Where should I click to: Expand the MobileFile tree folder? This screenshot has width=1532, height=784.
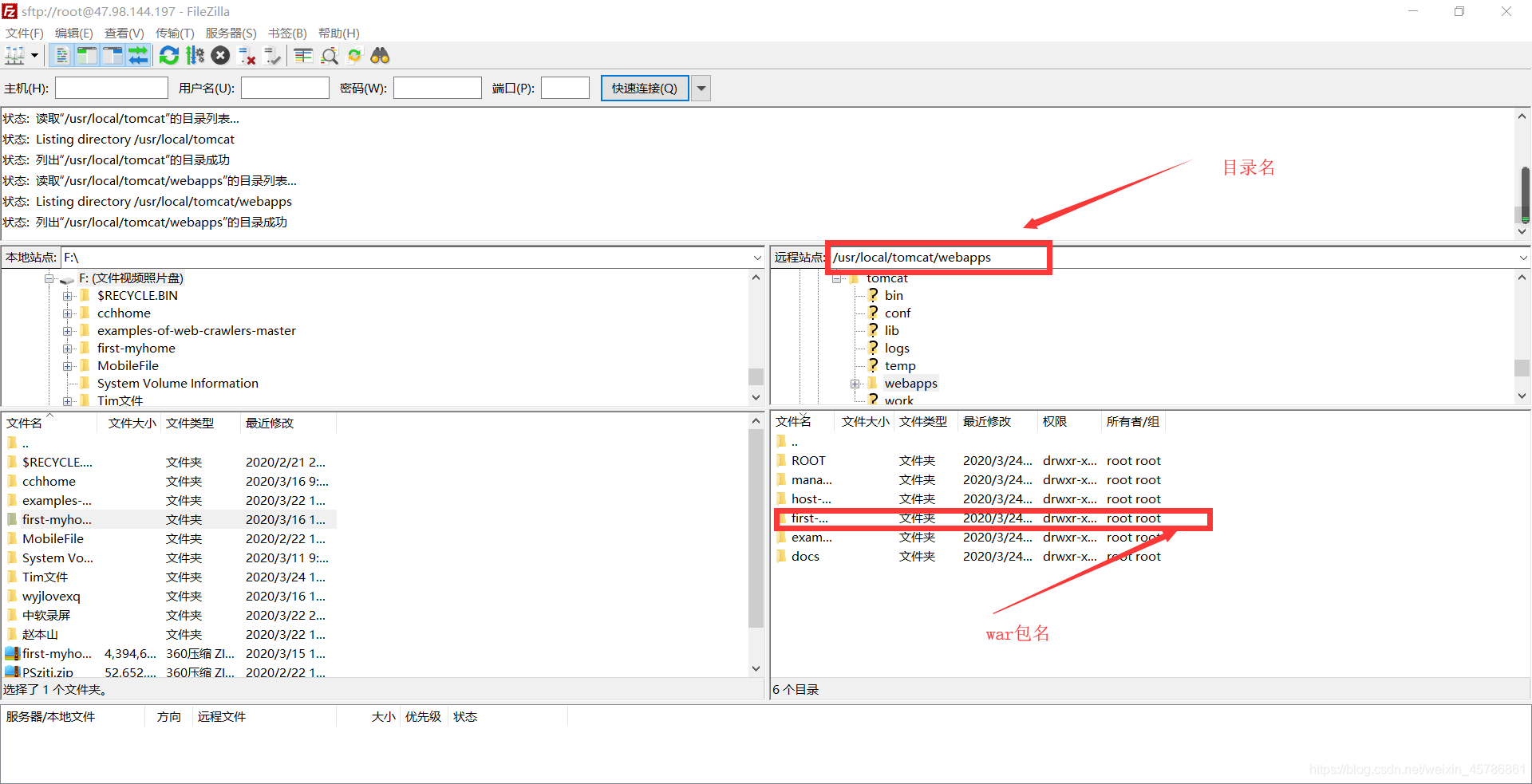(x=68, y=366)
